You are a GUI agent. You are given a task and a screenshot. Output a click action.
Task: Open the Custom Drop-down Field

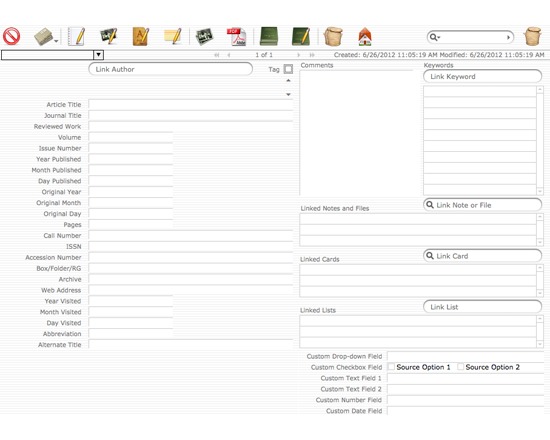coord(465,356)
